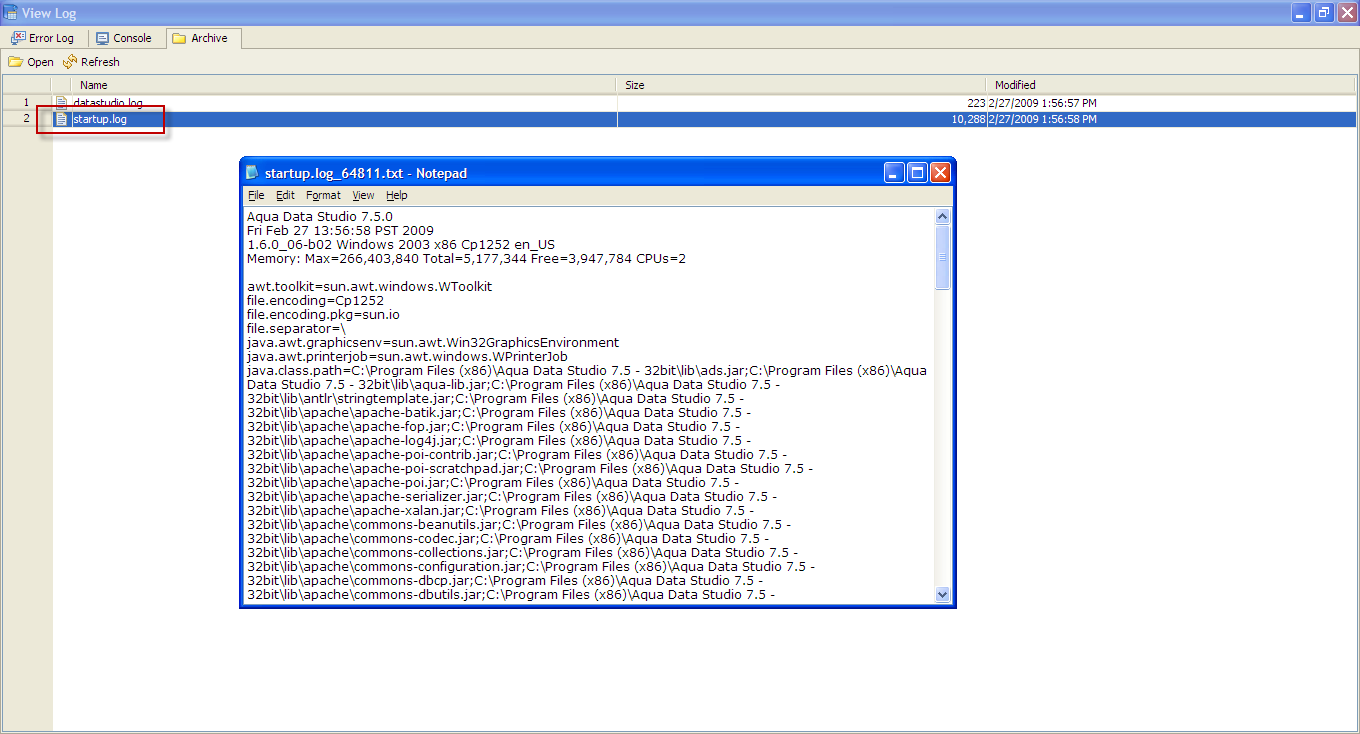Click the Notepad vertical scrollbar thumb
1360x734 pixels.
942,258
